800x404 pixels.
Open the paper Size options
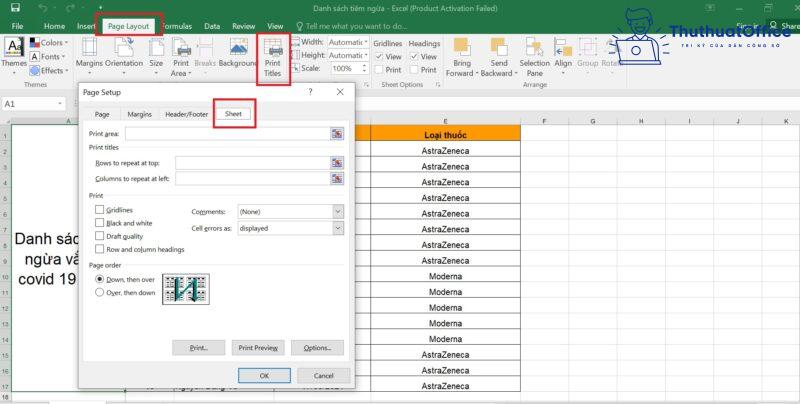156,54
